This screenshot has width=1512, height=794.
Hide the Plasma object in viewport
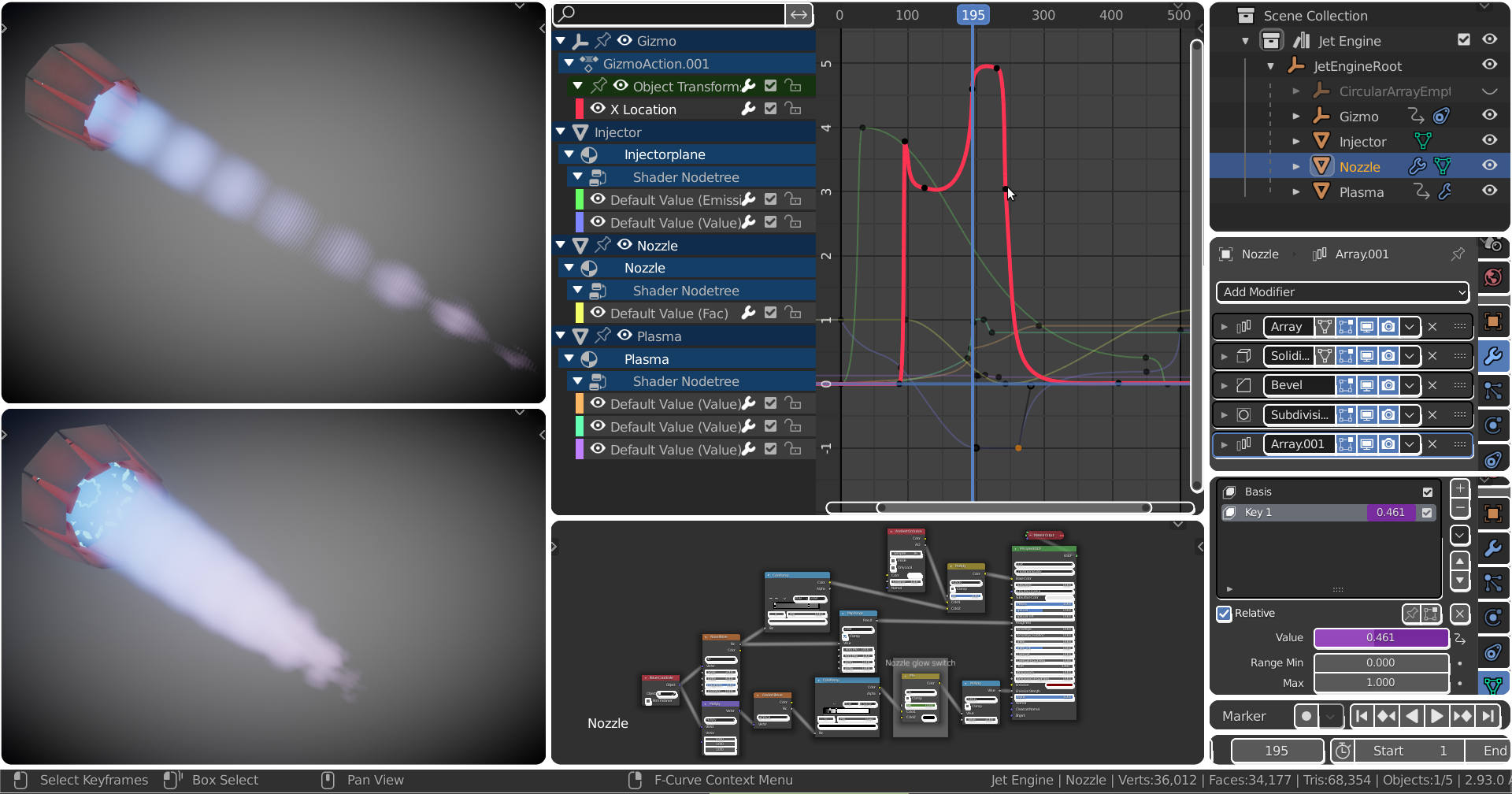point(1490,191)
